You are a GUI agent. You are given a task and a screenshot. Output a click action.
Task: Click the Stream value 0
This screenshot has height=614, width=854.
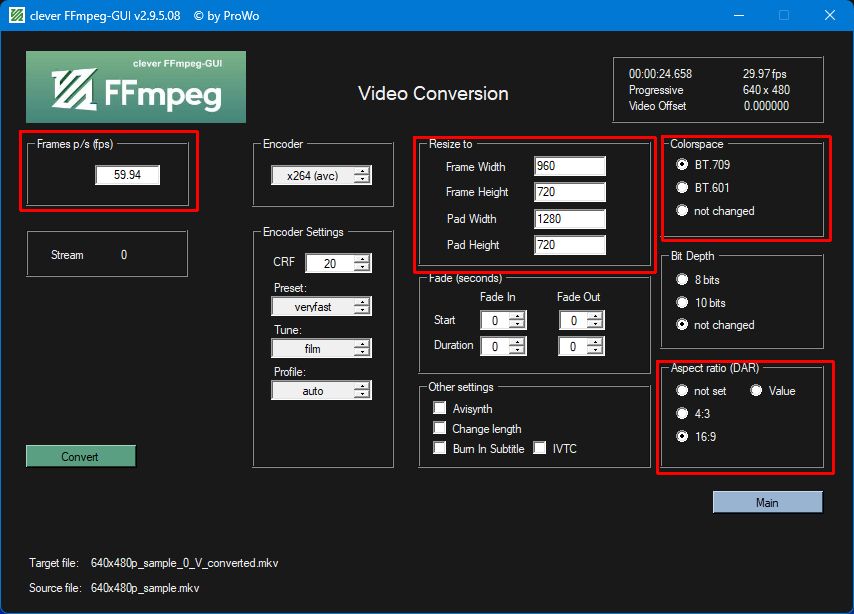(124, 254)
